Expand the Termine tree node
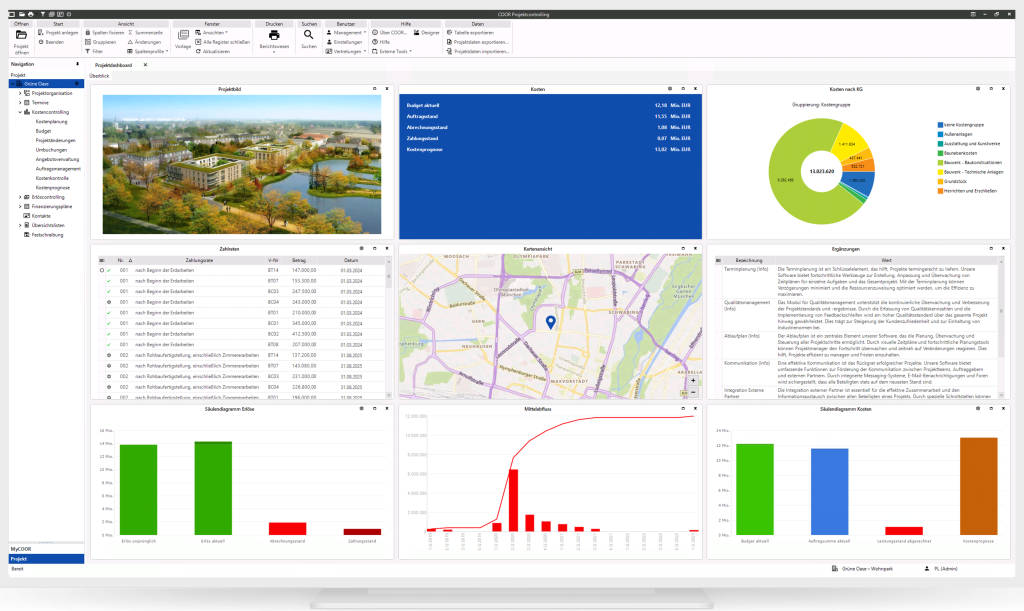The width and height of the screenshot is (1024, 611). [20, 102]
